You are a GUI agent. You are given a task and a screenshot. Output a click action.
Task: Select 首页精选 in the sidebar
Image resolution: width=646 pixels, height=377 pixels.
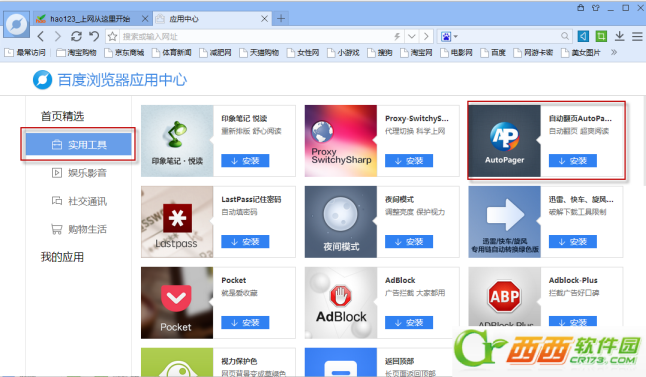click(x=62, y=116)
